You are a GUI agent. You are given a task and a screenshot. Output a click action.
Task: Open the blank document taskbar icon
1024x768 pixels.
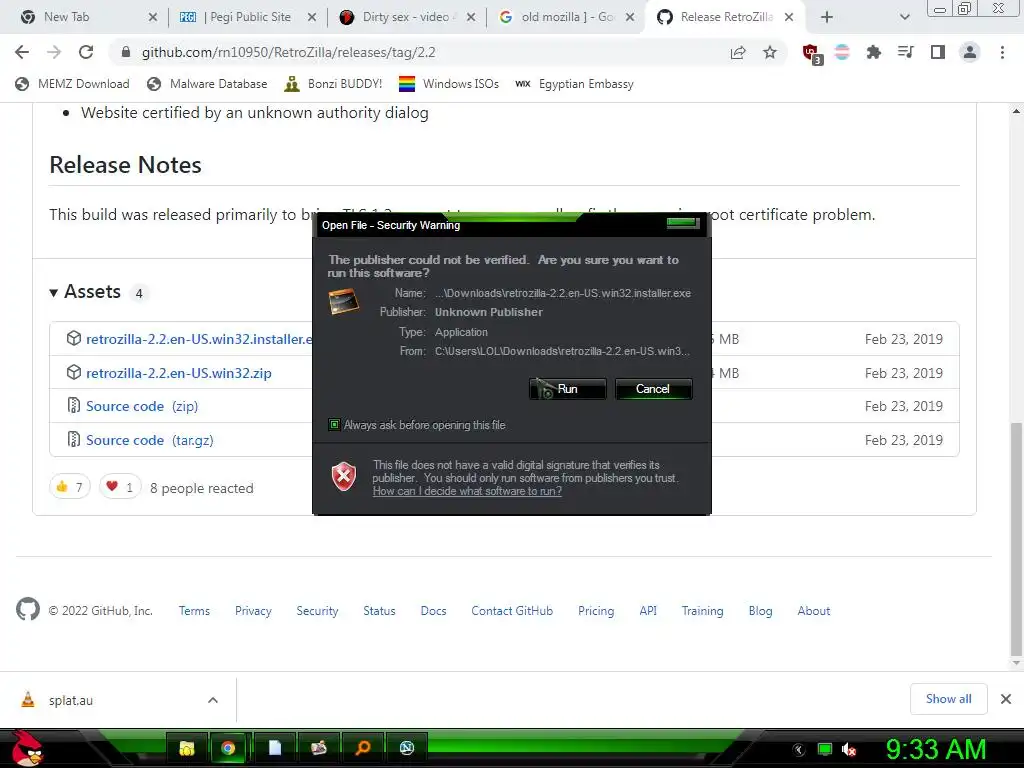[x=275, y=748]
